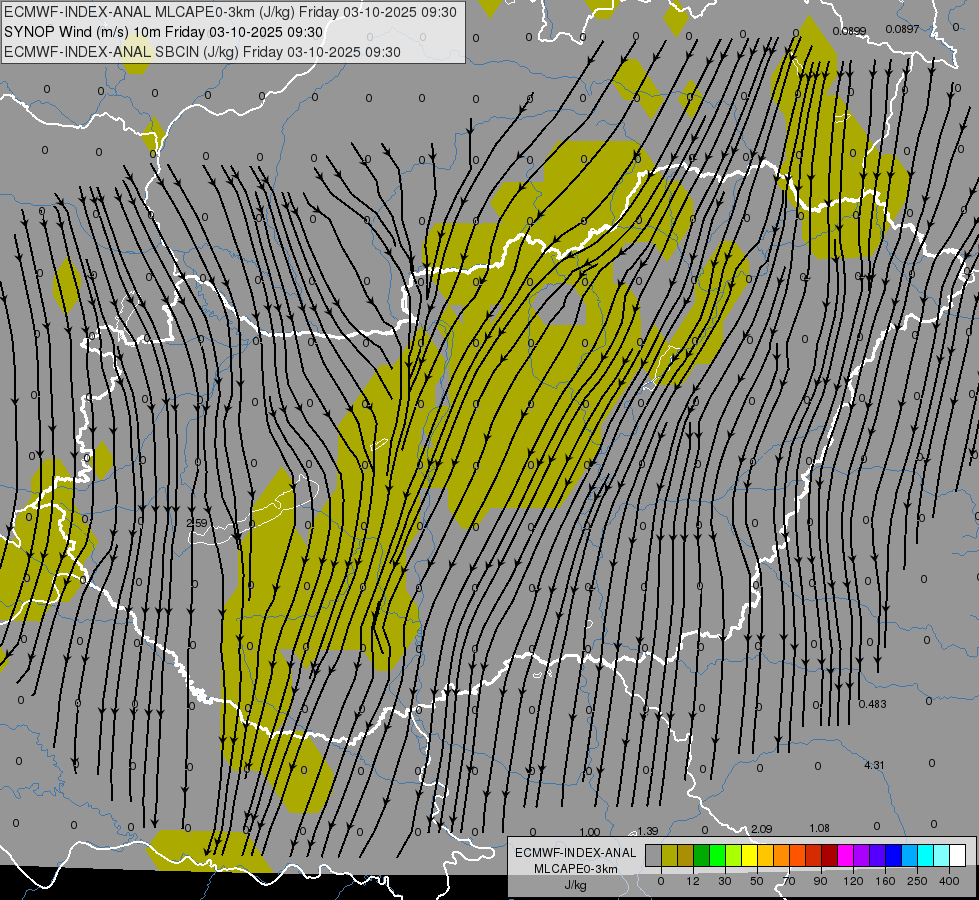The width and height of the screenshot is (979, 900).
Task: Click the J/kg unit label in legend
Action: (575, 884)
